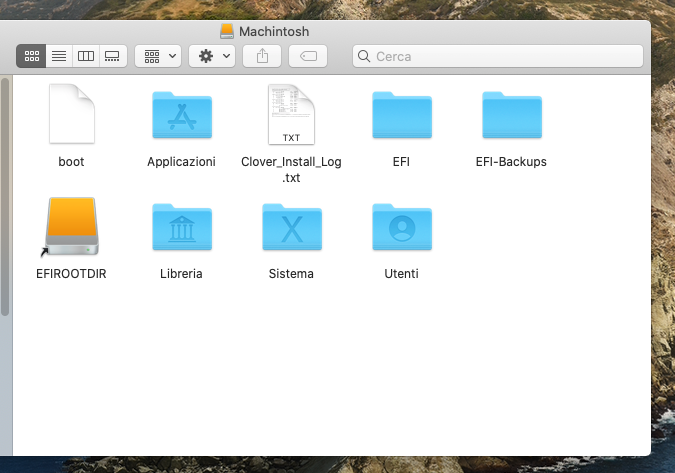Click the EFIROOTDIR name label
675x473 pixels.
click(x=71, y=274)
